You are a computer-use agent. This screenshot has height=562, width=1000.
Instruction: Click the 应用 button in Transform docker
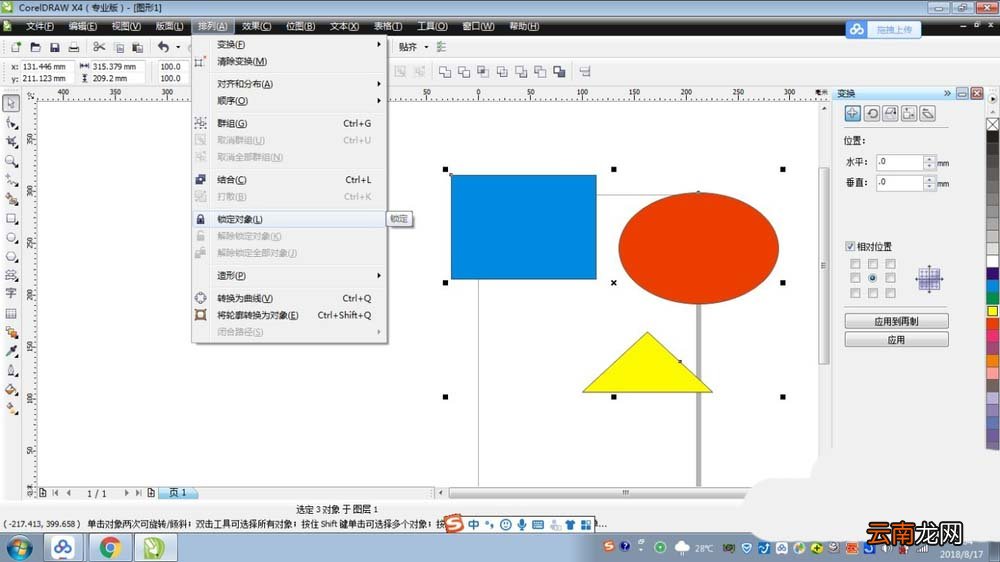896,340
